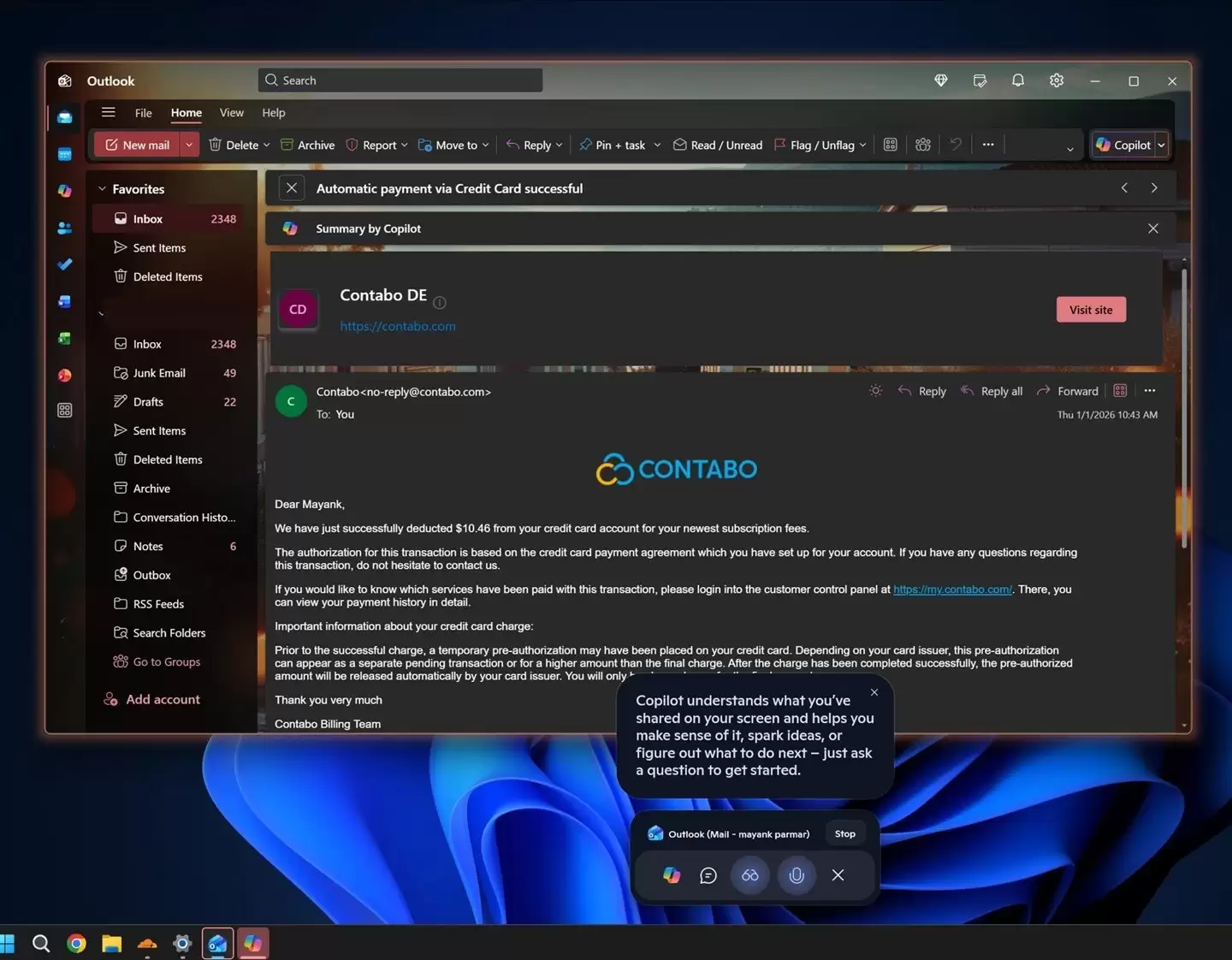Expand the Move to dropdown

tap(485, 145)
